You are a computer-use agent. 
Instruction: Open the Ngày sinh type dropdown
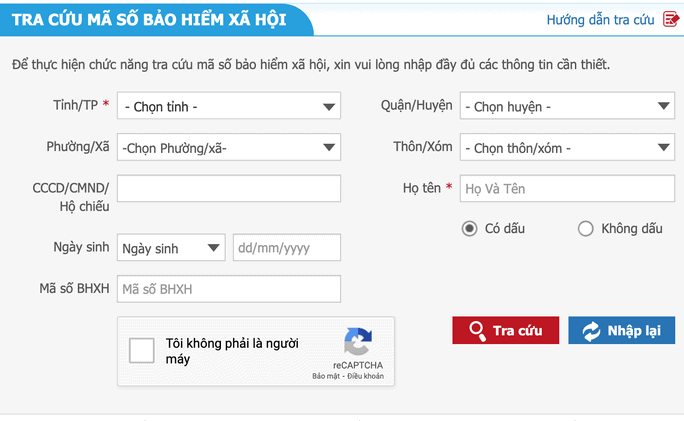171,248
